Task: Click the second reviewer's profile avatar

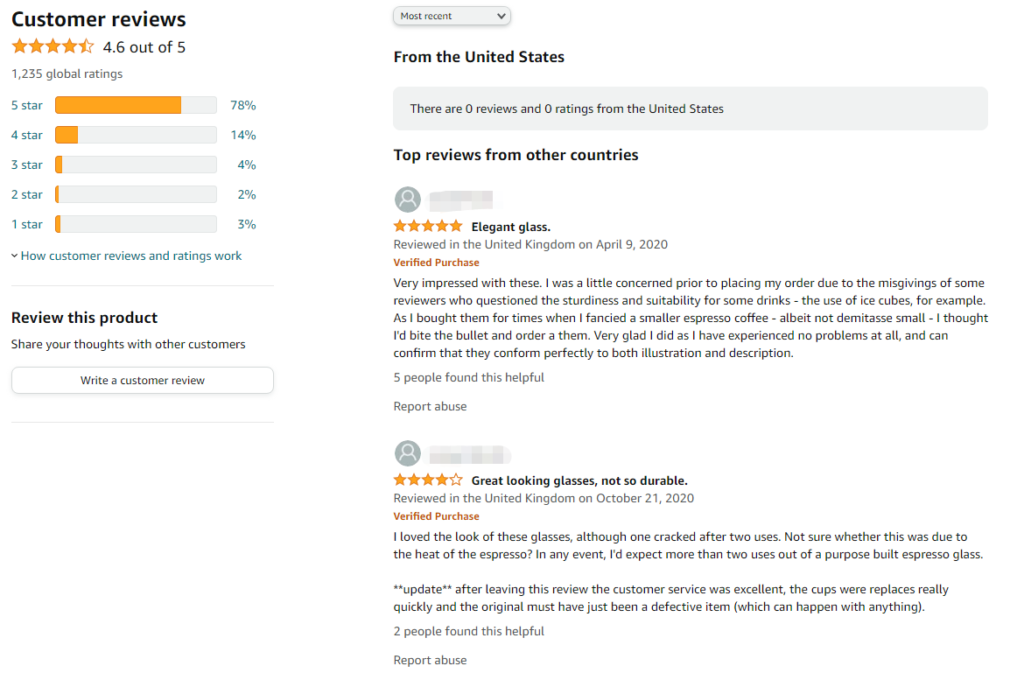Action: click(x=408, y=453)
